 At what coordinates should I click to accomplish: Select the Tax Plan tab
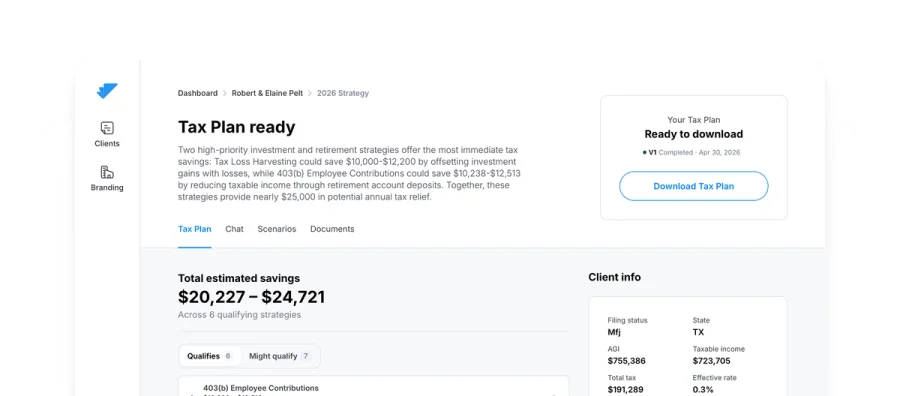(x=195, y=229)
